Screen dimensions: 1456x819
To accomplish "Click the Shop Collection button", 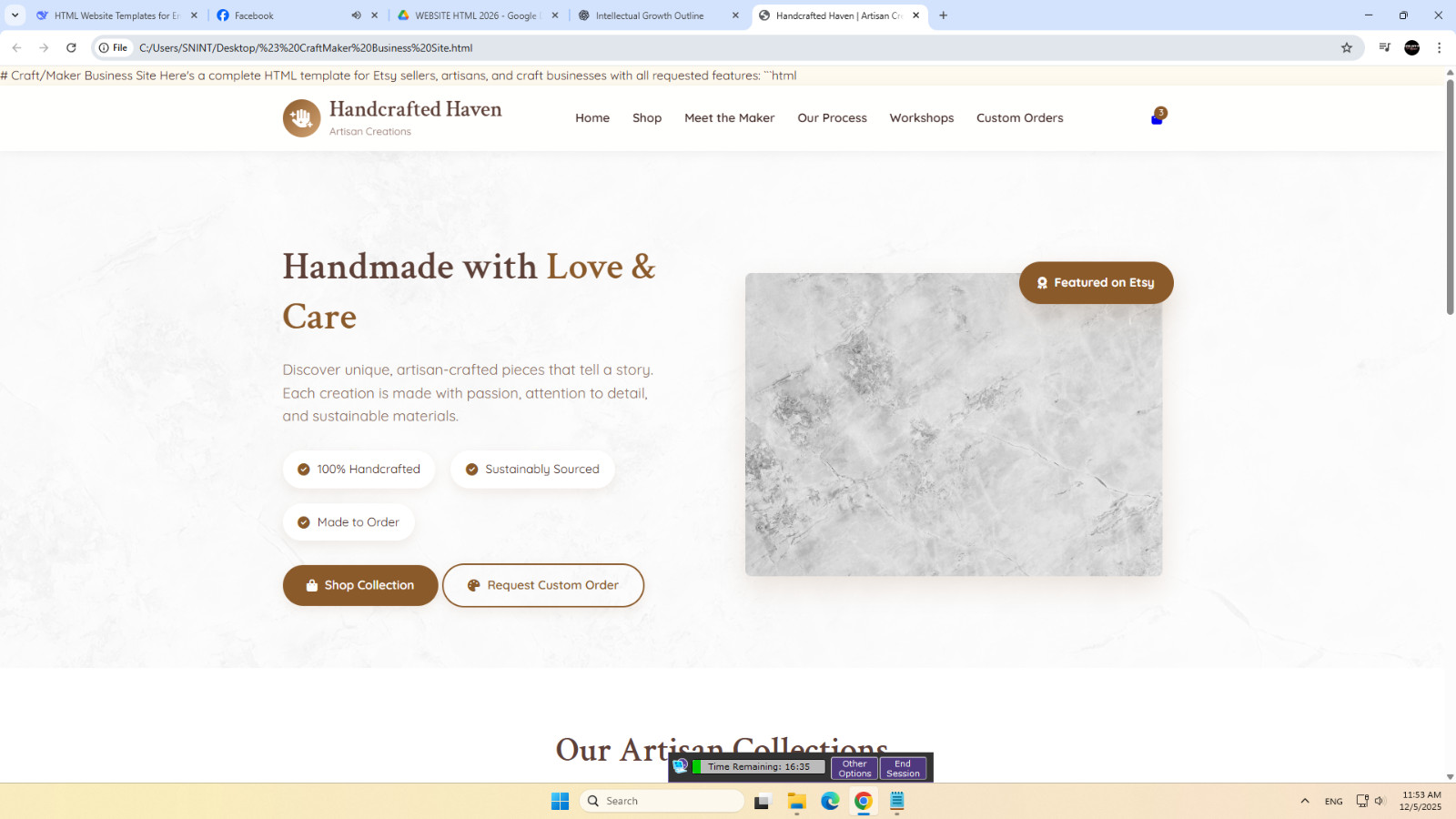I will 360,585.
